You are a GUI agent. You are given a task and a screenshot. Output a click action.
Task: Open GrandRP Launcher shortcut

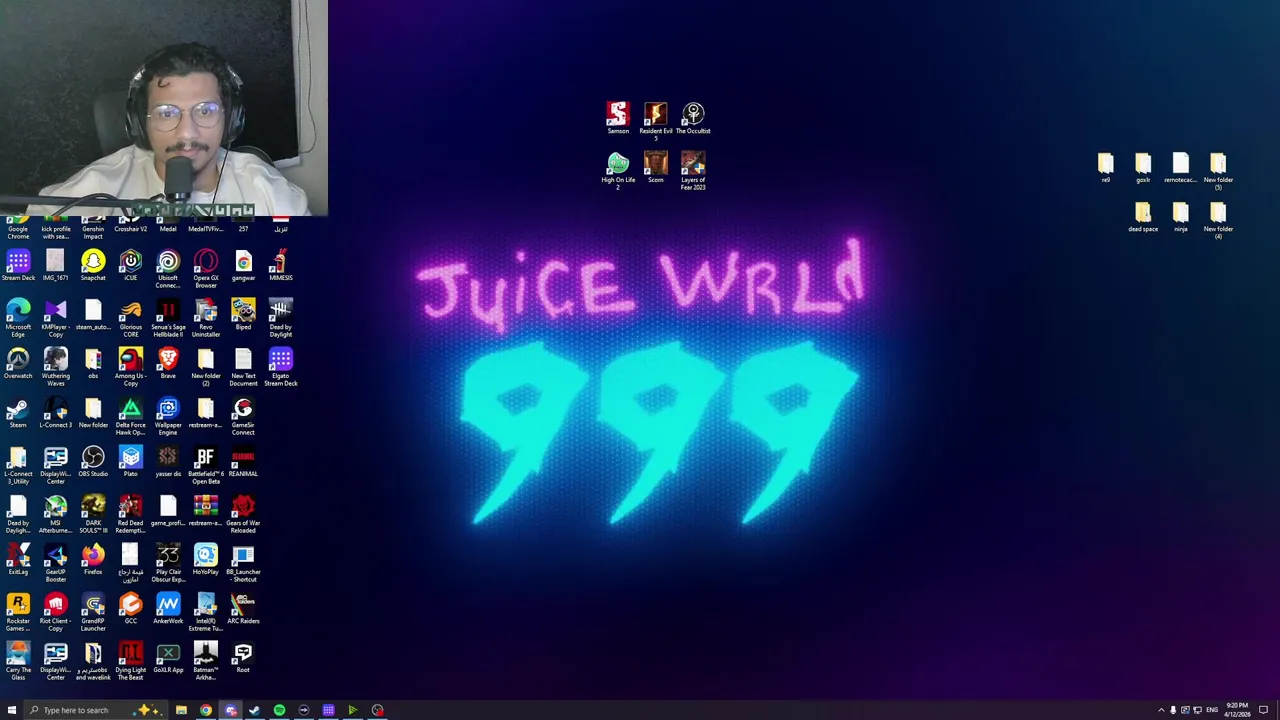point(93,612)
